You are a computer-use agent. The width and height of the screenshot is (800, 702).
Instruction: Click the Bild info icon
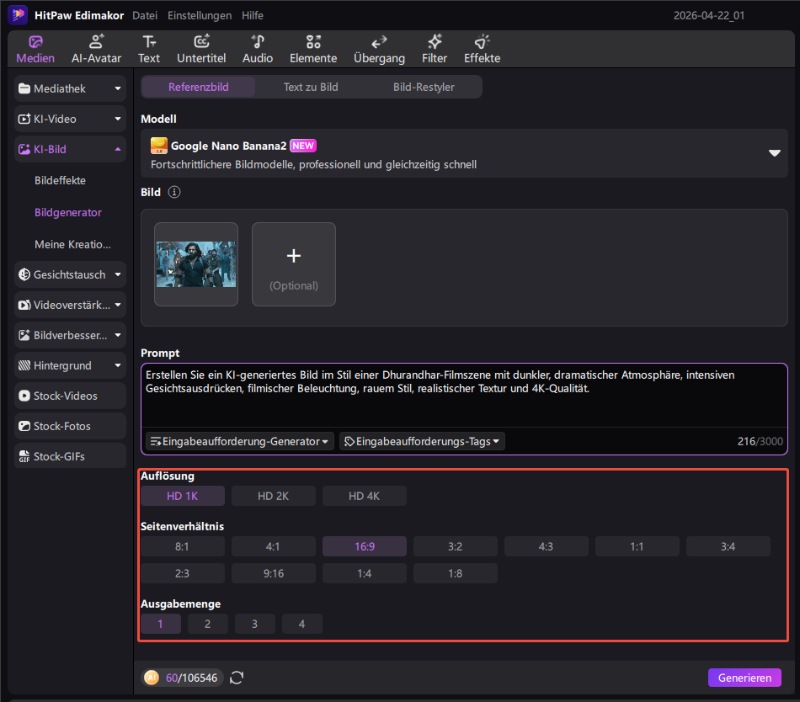tap(174, 192)
